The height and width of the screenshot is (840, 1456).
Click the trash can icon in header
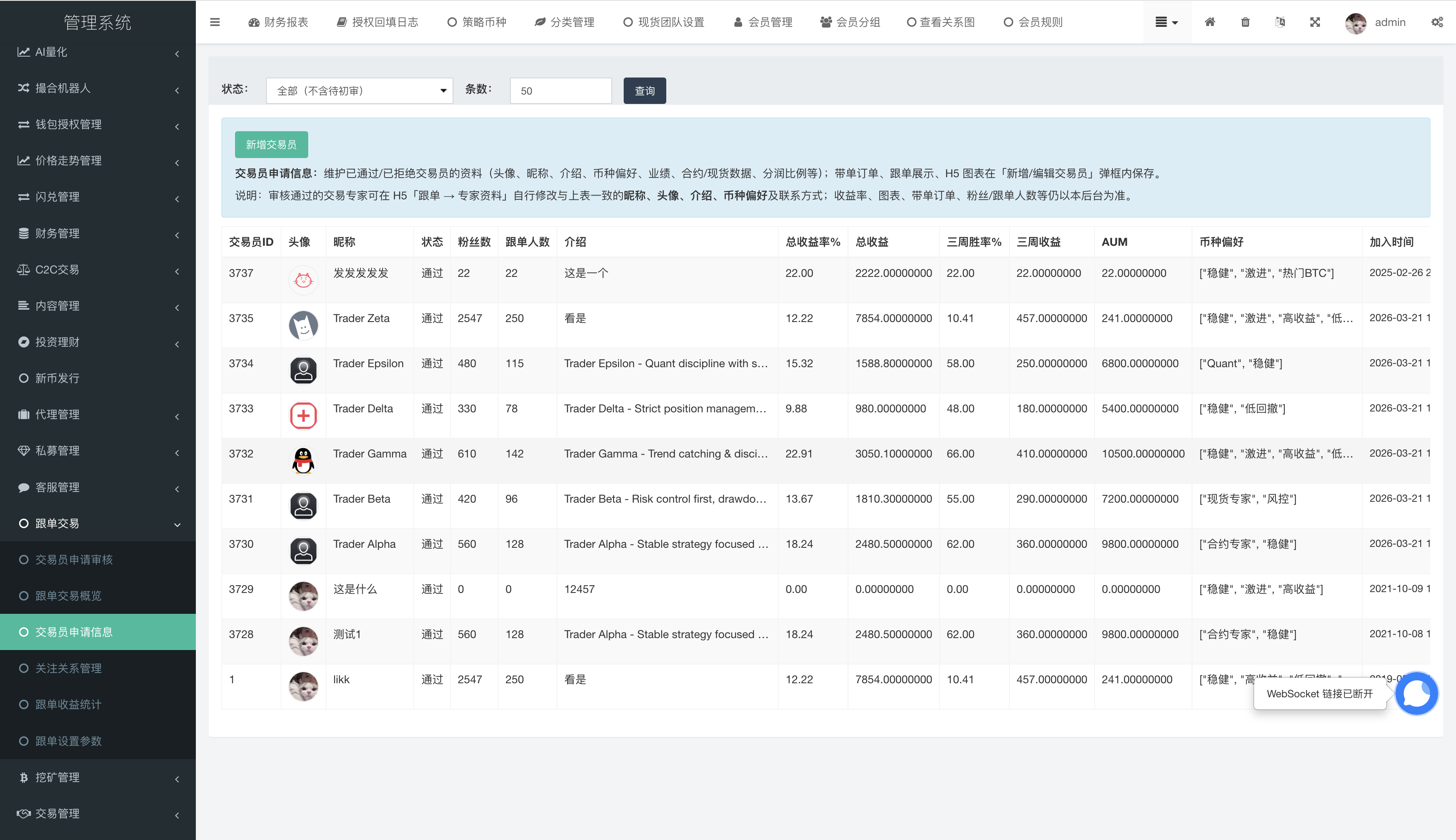1245,22
